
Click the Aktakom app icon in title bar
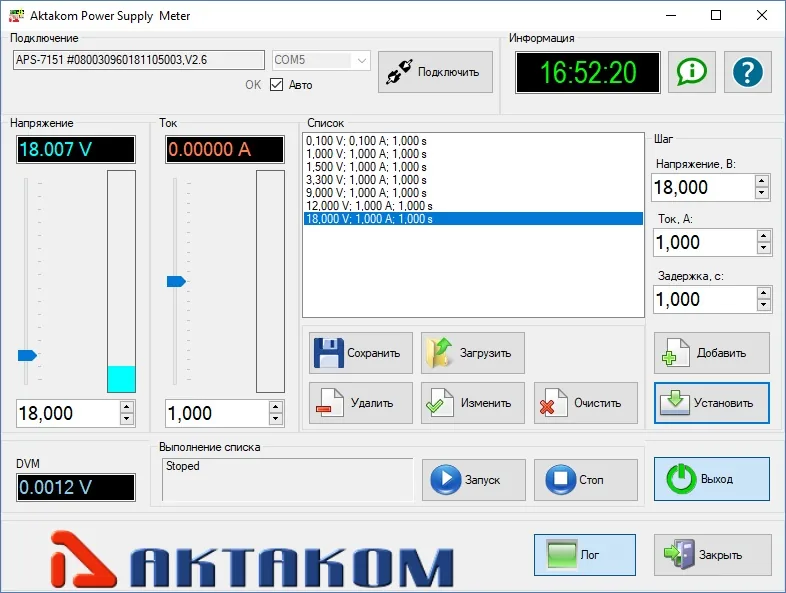(x=16, y=16)
